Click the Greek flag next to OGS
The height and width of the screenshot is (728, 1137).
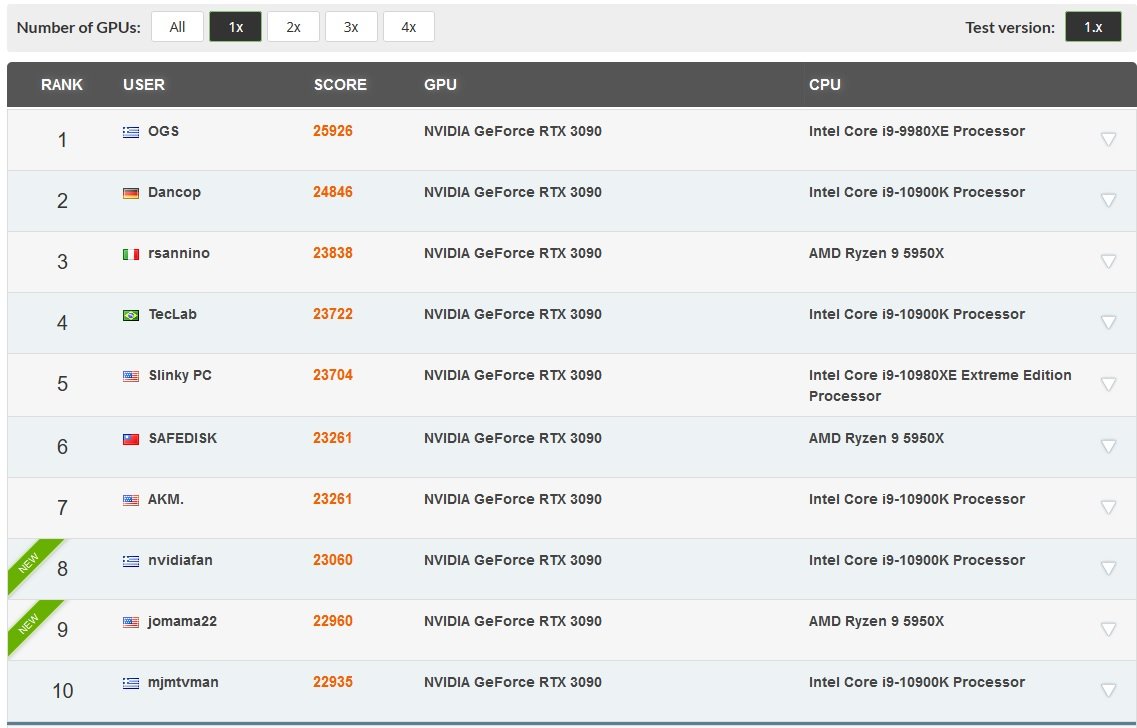pos(131,132)
